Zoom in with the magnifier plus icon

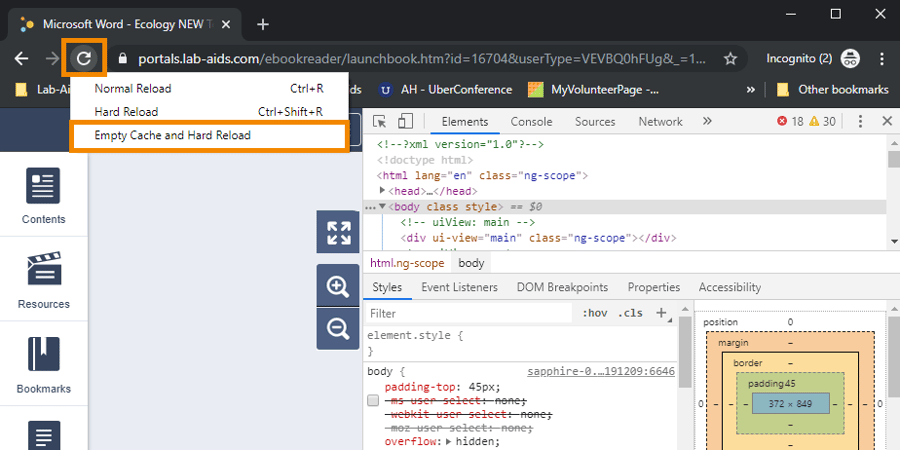pos(338,287)
